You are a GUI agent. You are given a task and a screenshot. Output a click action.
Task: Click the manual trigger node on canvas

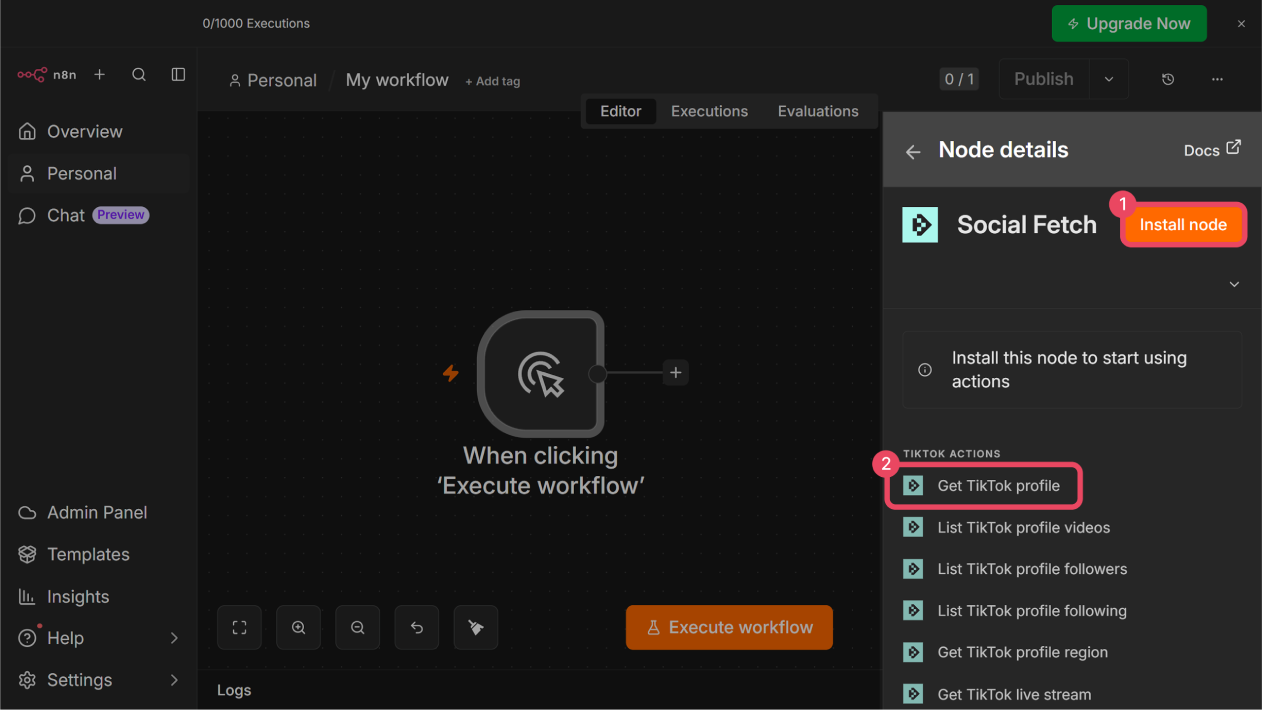pyautogui.click(x=540, y=373)
